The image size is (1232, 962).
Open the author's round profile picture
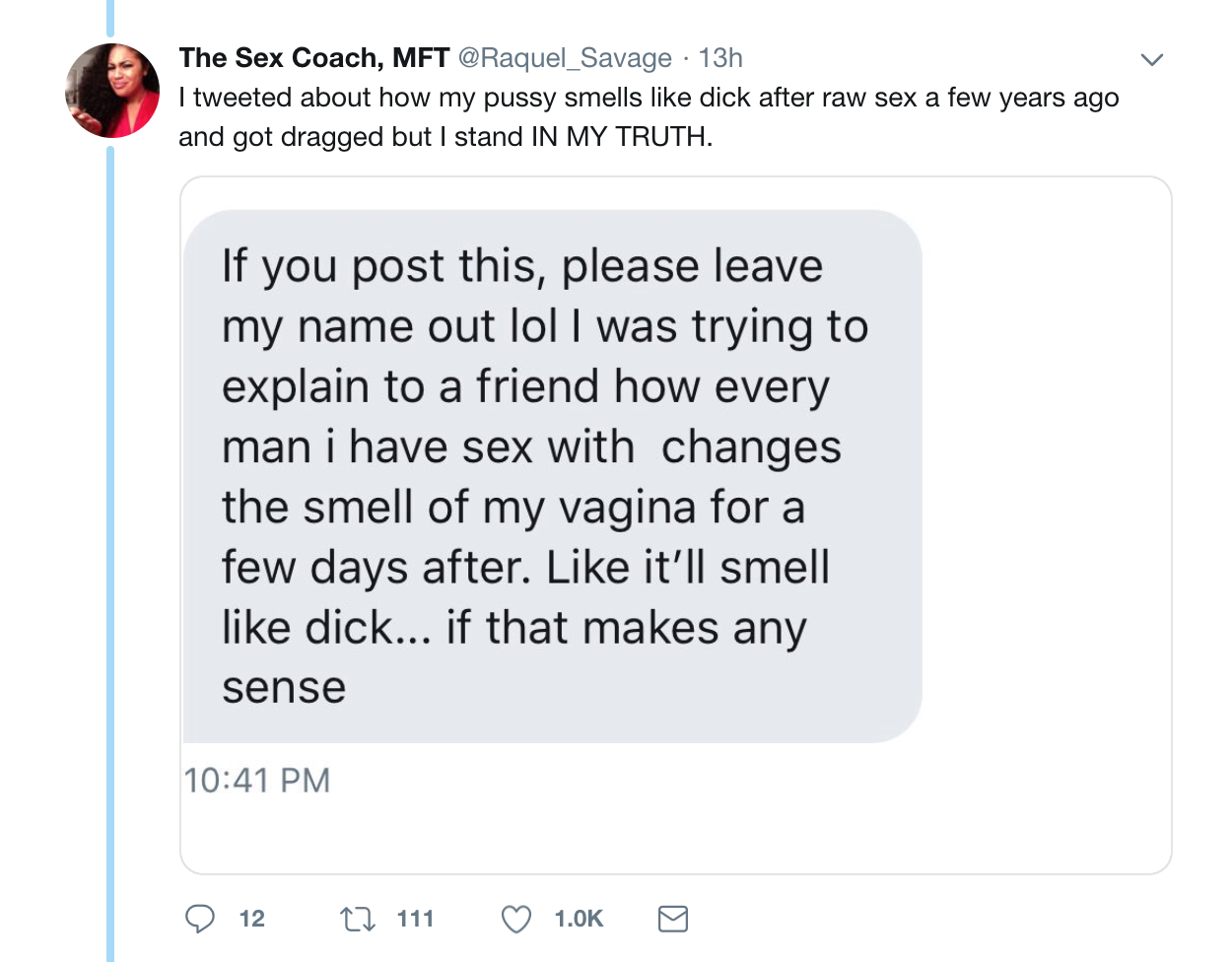pos(112,91)
